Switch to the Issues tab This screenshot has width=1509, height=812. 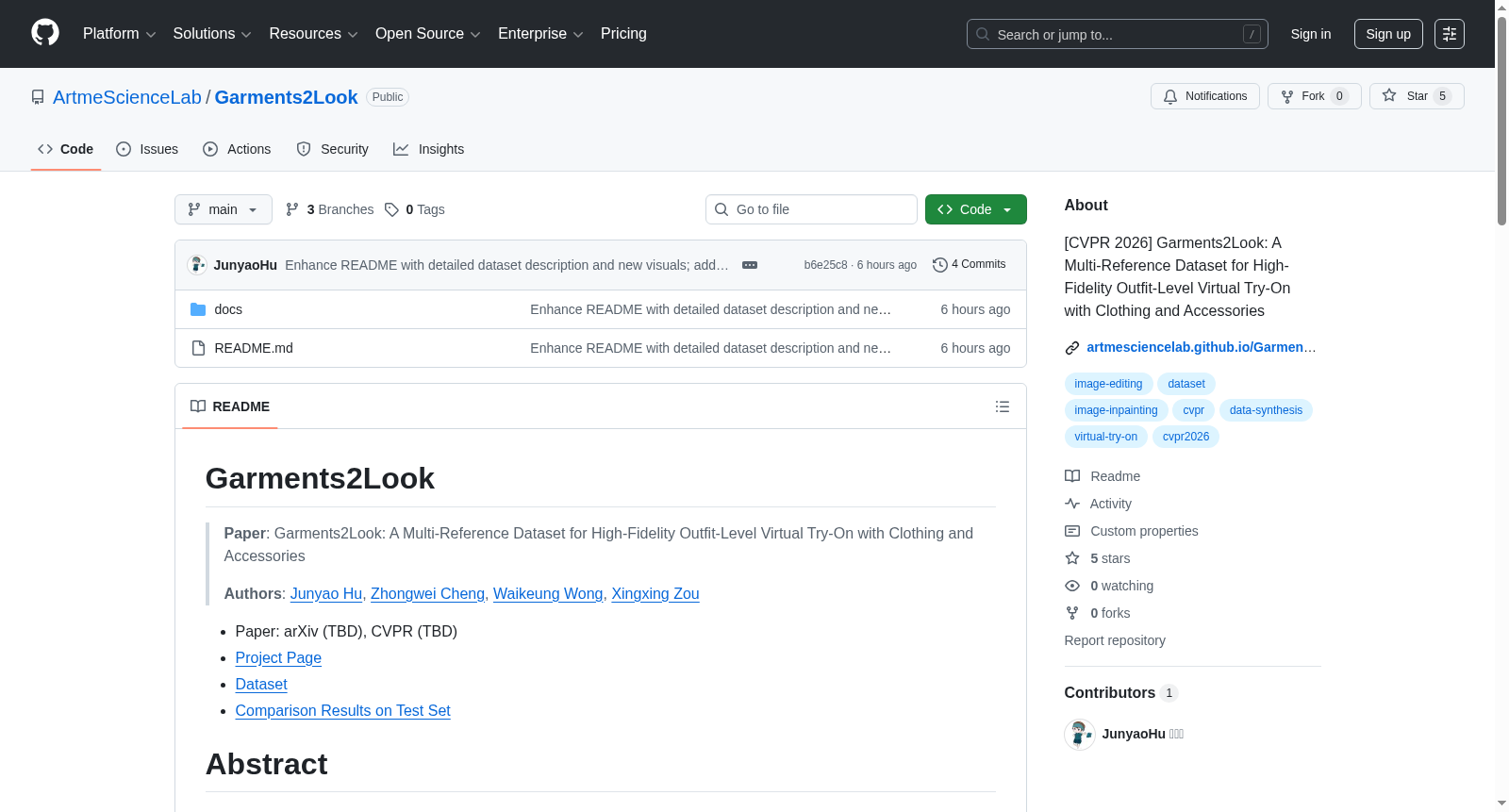point(147,149)
